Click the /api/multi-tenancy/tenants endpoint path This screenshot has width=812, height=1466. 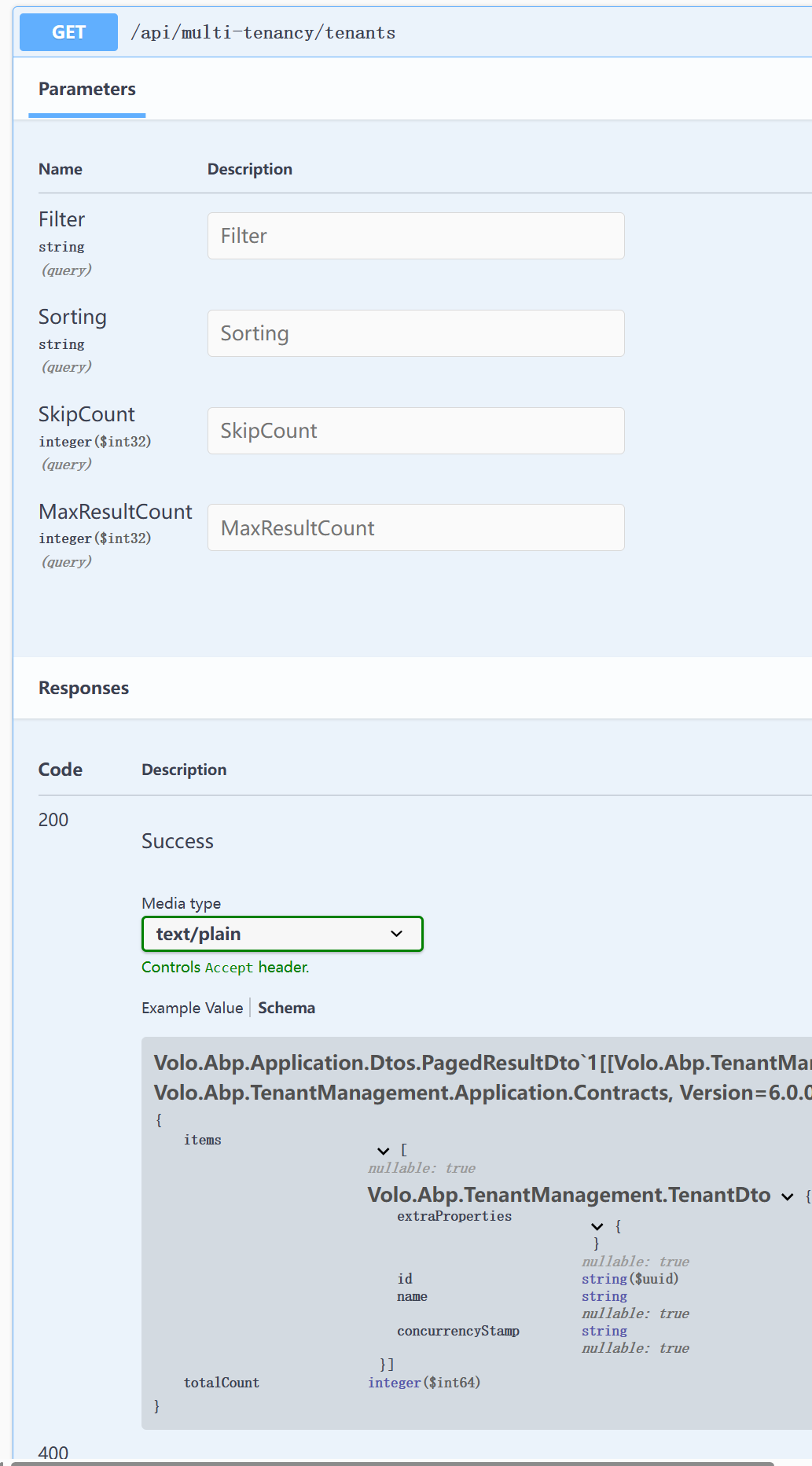coord(263,32)
